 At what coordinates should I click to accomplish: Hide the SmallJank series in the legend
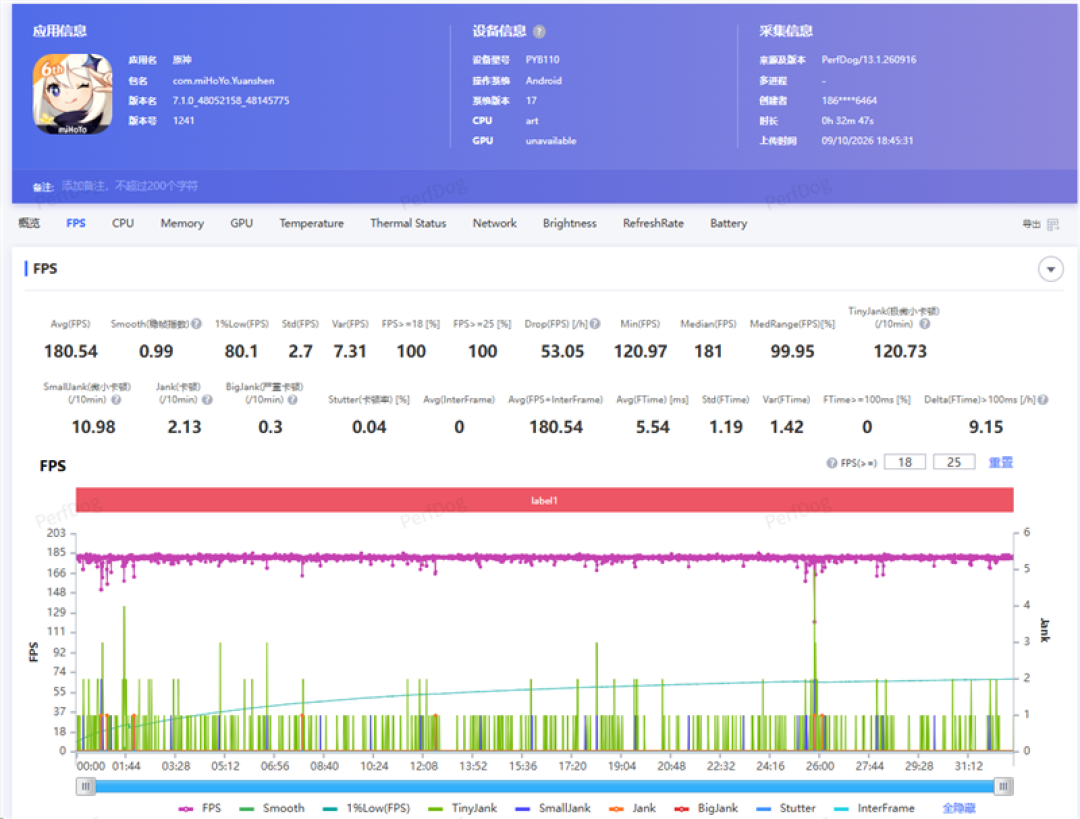(x=552, y=808)
